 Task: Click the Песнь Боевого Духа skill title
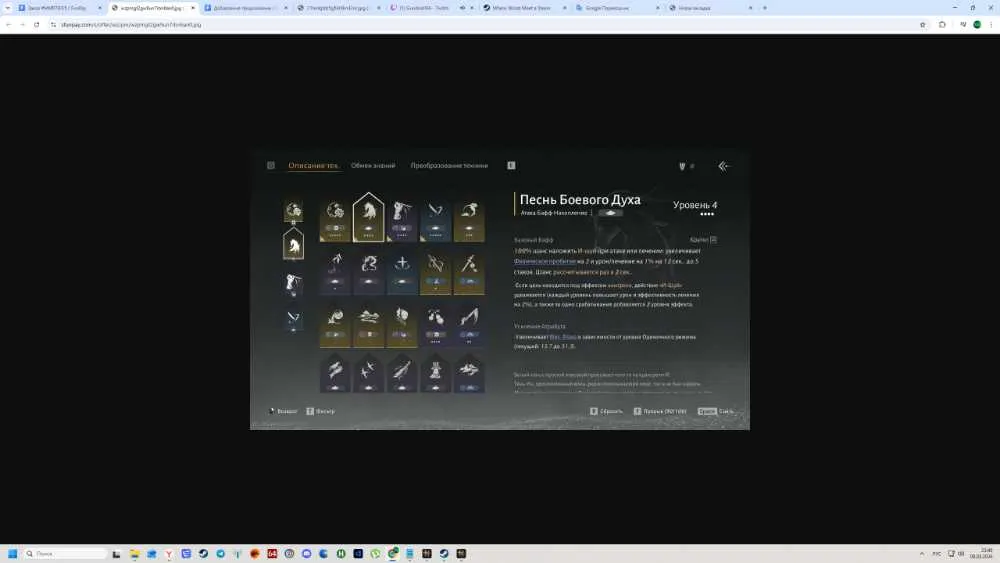click(580, 200)
